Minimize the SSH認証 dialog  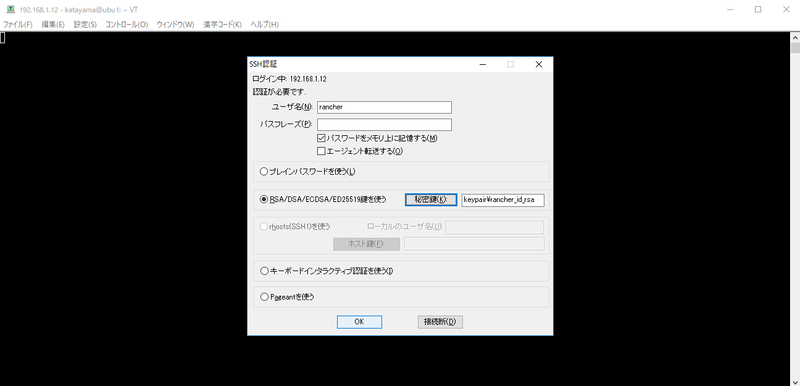click(482, 64)
